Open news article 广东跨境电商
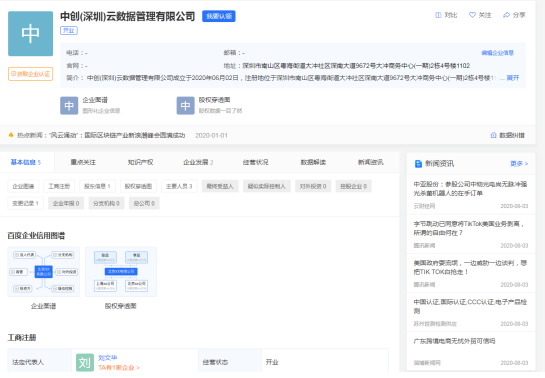The width and height of the screenshot is (545, 378). [454, 341]
